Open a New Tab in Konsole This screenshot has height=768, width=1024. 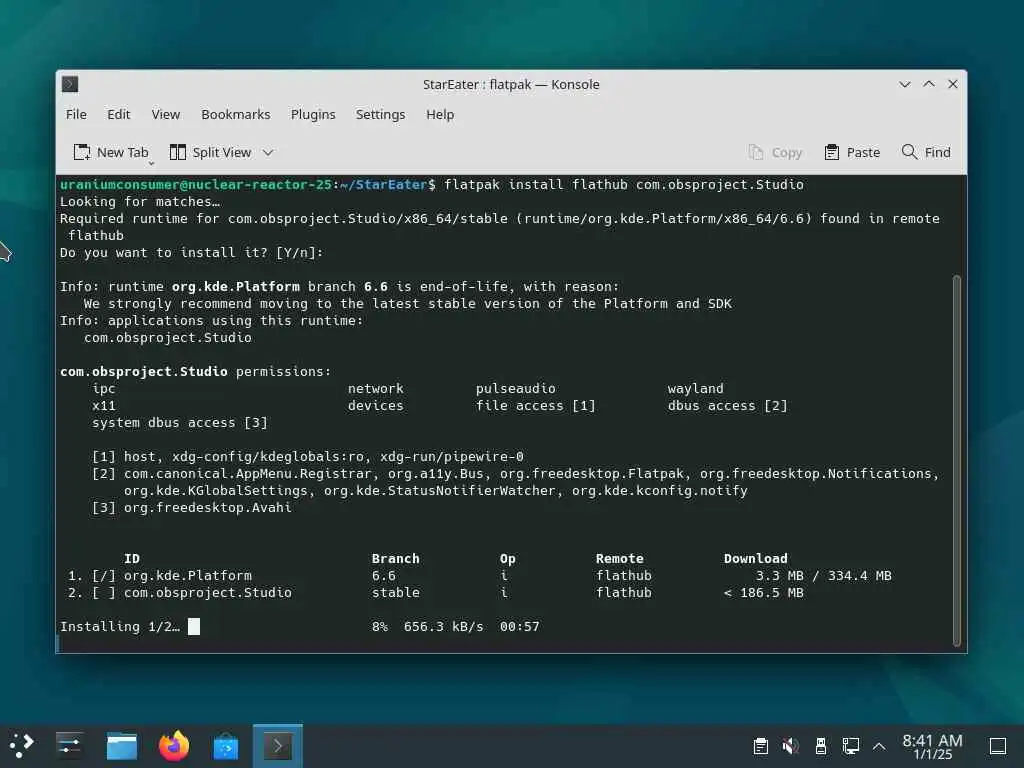click(x=111, y=152)
